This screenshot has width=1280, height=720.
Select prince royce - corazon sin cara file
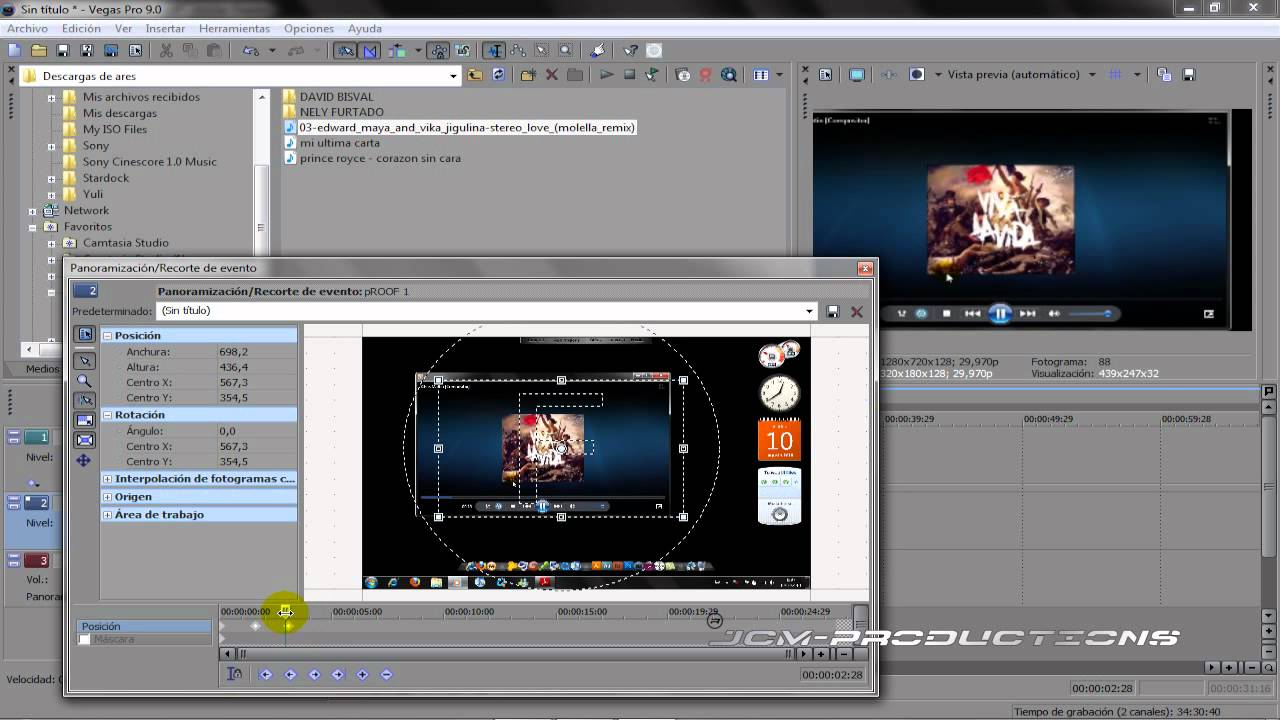click(x=380, y=158)
